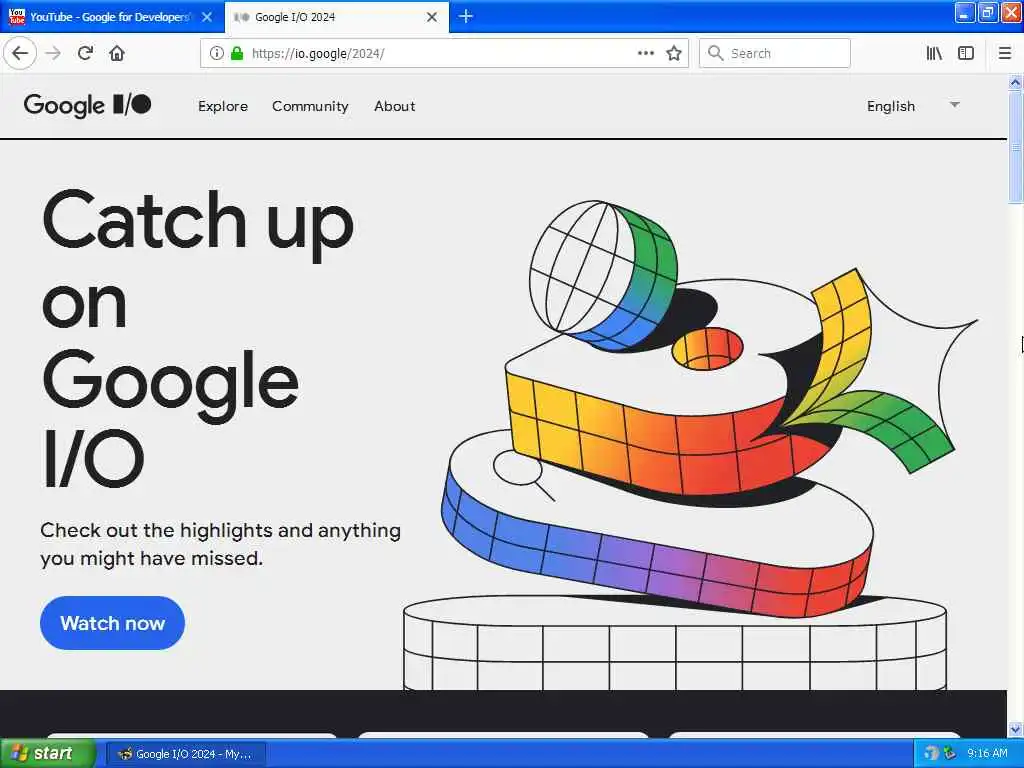
Task: Reload the current page
Action: coord(85,53)
